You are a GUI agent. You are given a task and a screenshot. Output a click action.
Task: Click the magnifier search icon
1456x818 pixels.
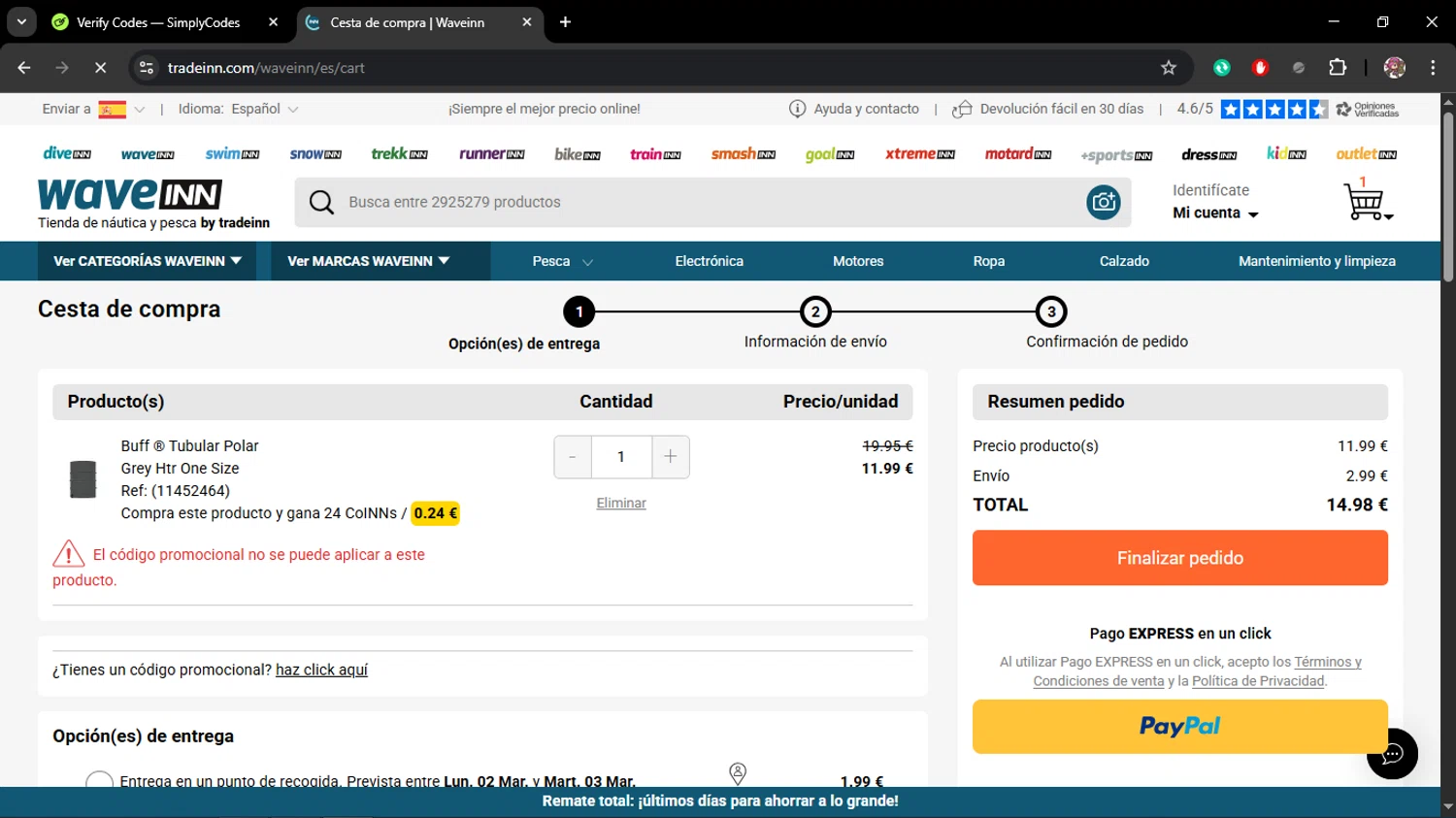coord(321,202)
